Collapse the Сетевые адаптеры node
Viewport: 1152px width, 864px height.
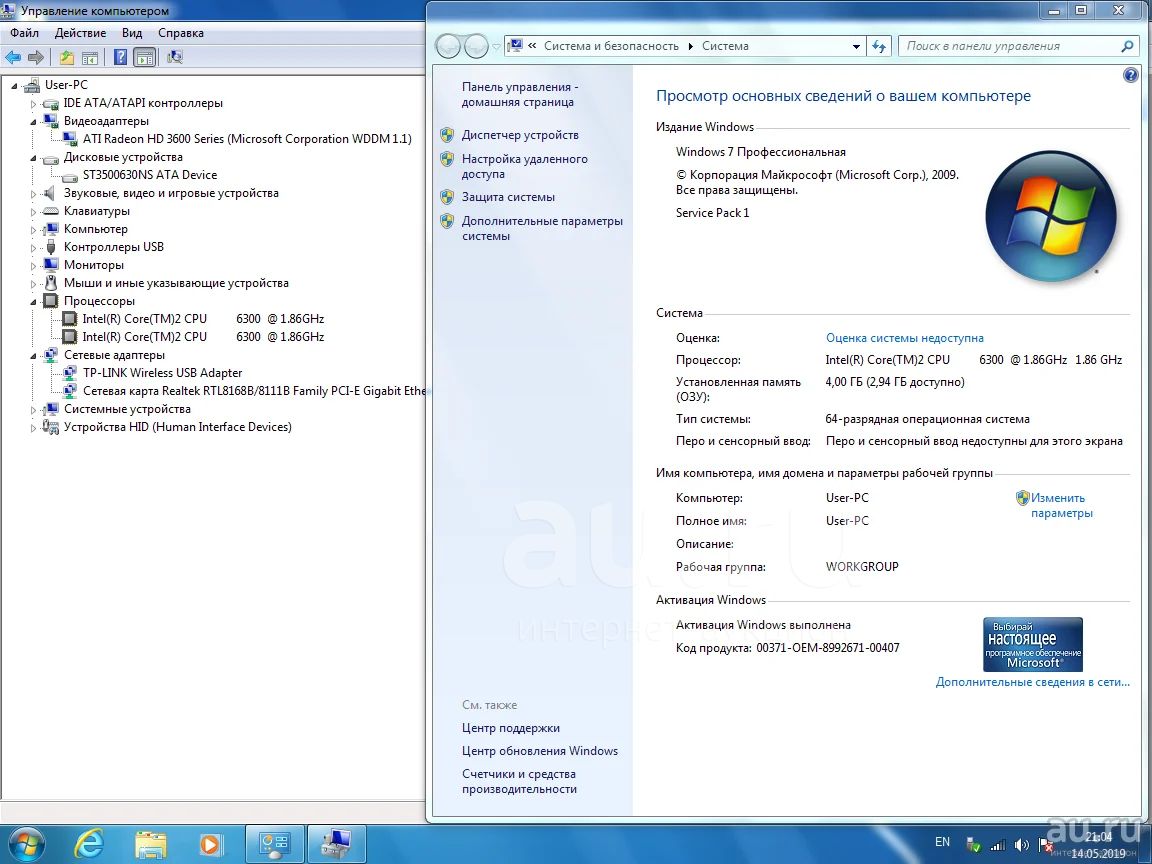click(33, 356)
